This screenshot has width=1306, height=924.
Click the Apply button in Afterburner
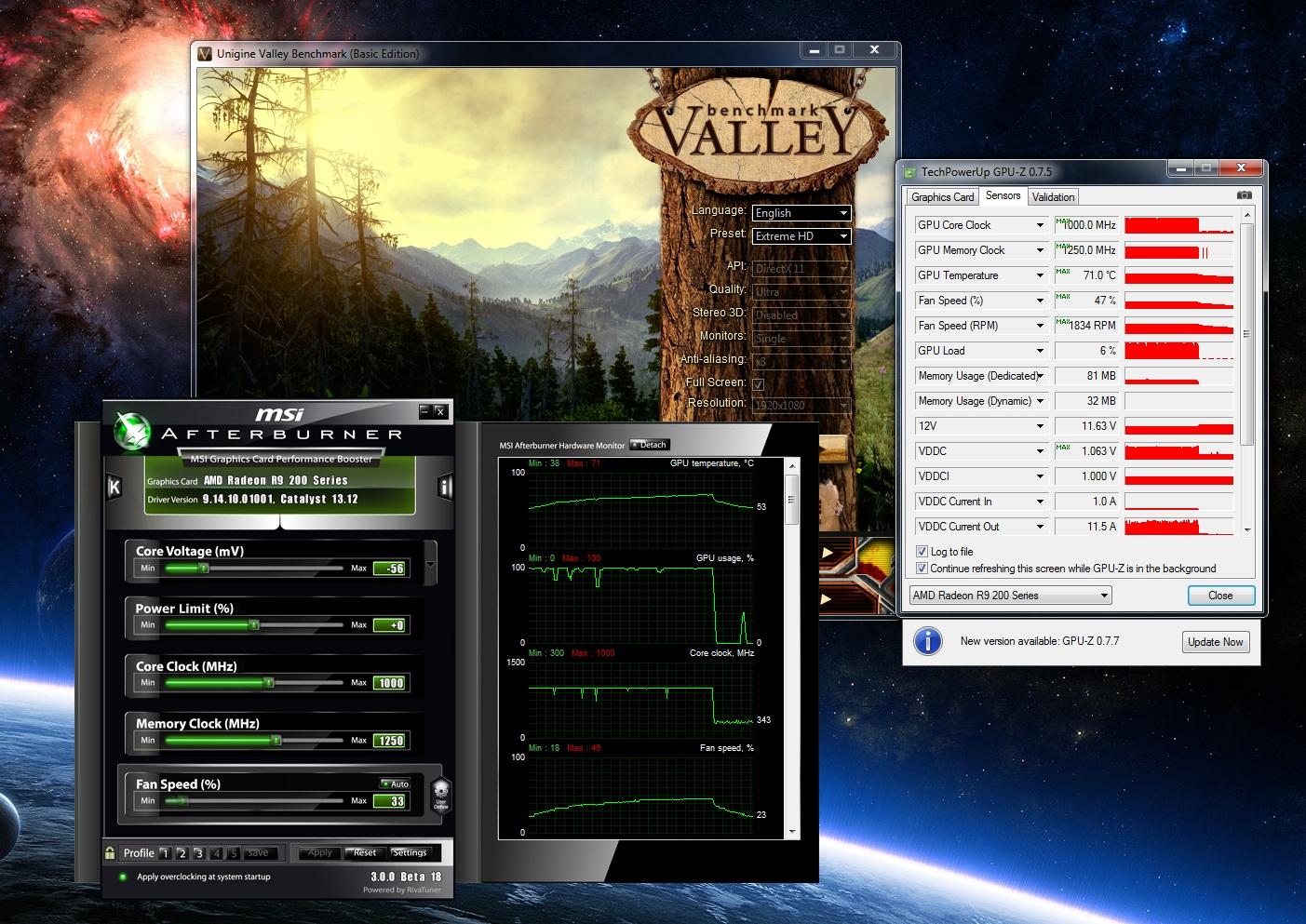[x=319, y=852]
